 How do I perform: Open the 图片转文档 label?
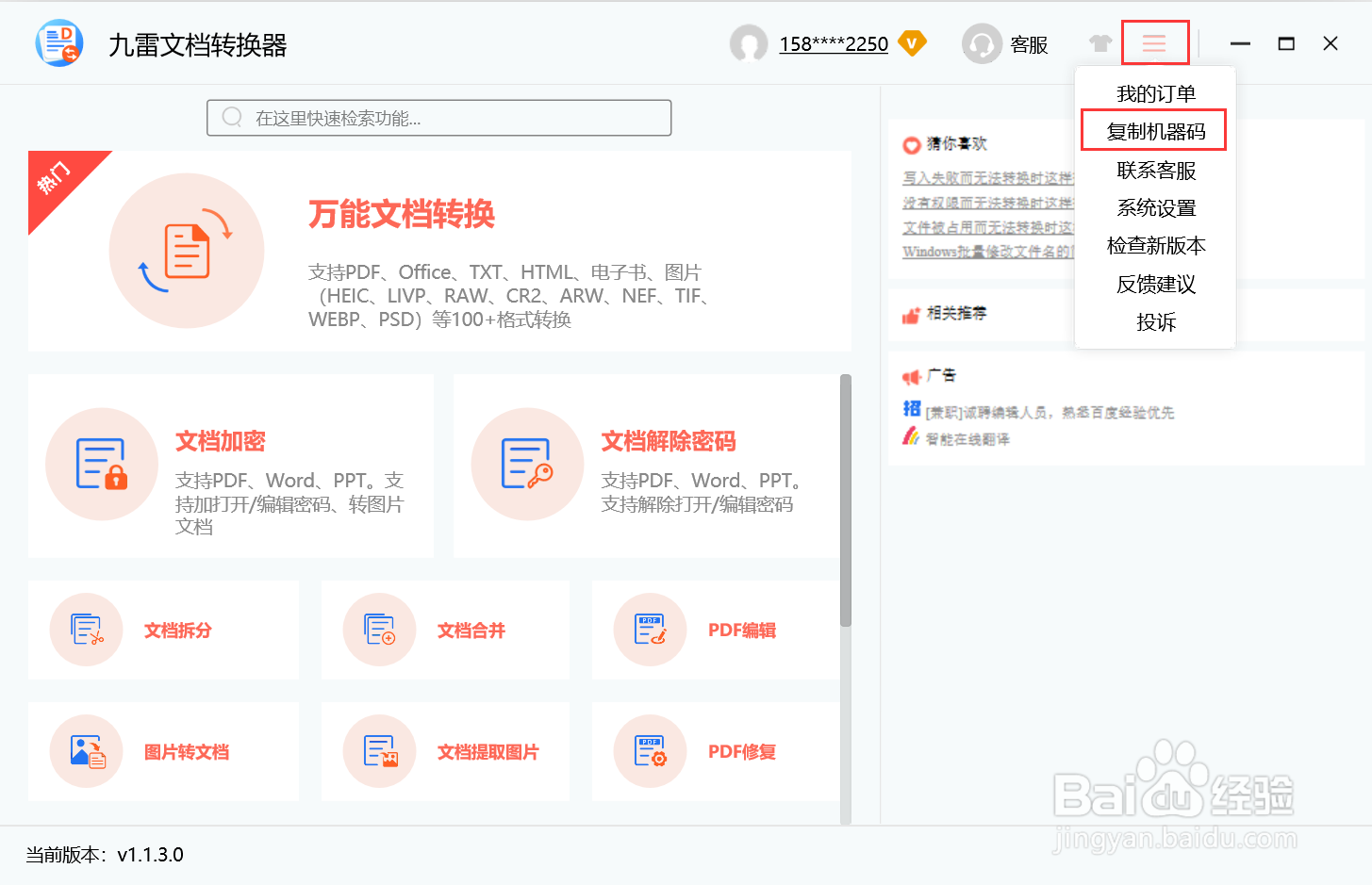point(187,752)
